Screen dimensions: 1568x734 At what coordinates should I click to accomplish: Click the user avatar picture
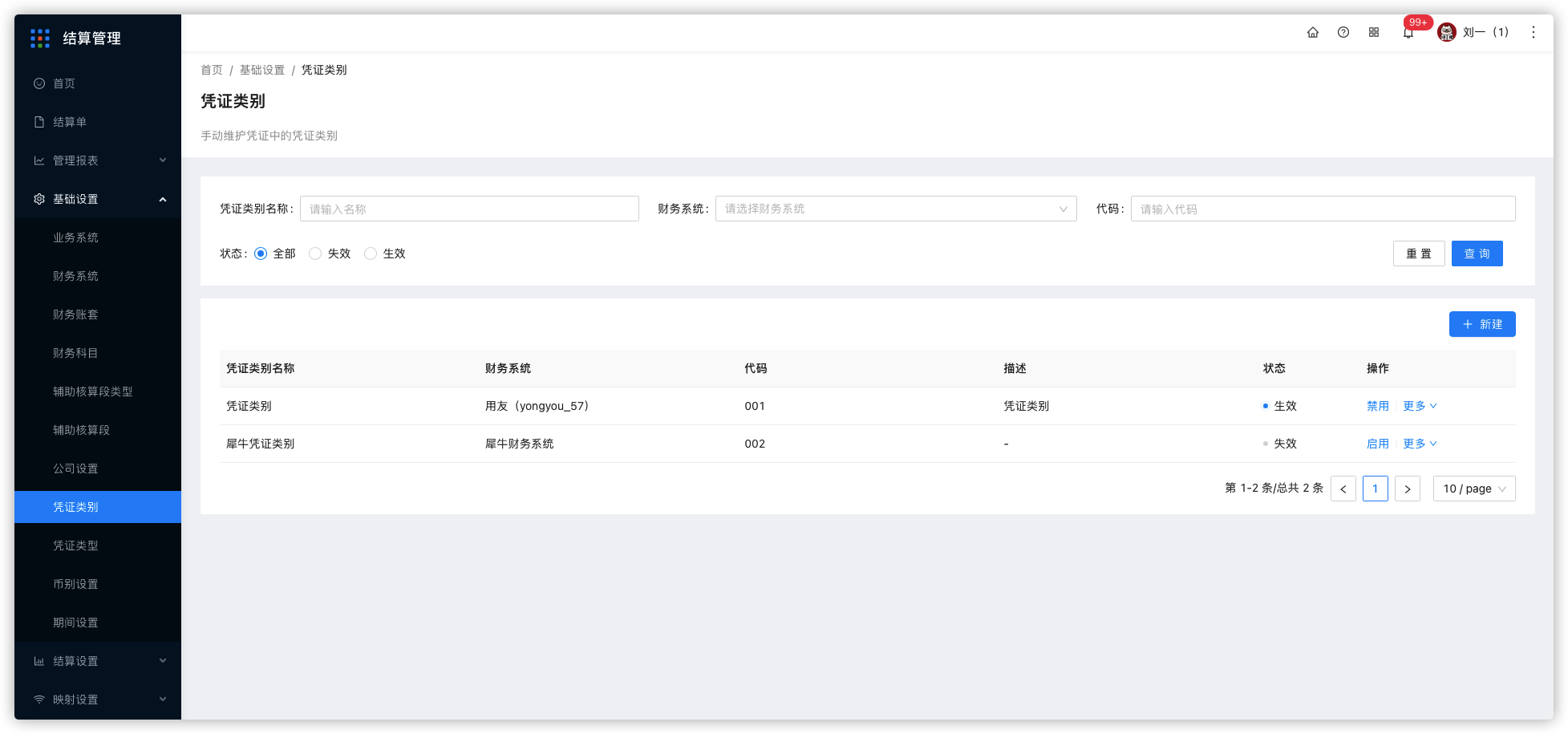[x=1447, y=32]
